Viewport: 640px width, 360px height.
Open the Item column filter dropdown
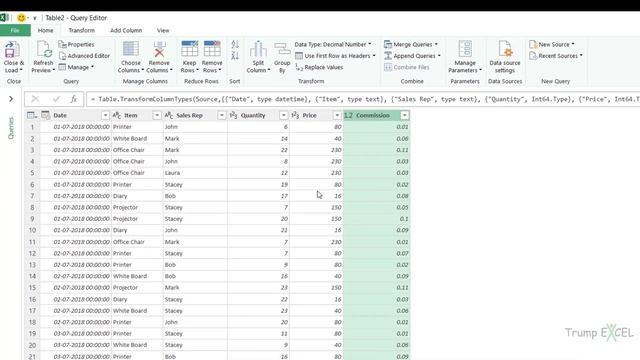point(157,116)
